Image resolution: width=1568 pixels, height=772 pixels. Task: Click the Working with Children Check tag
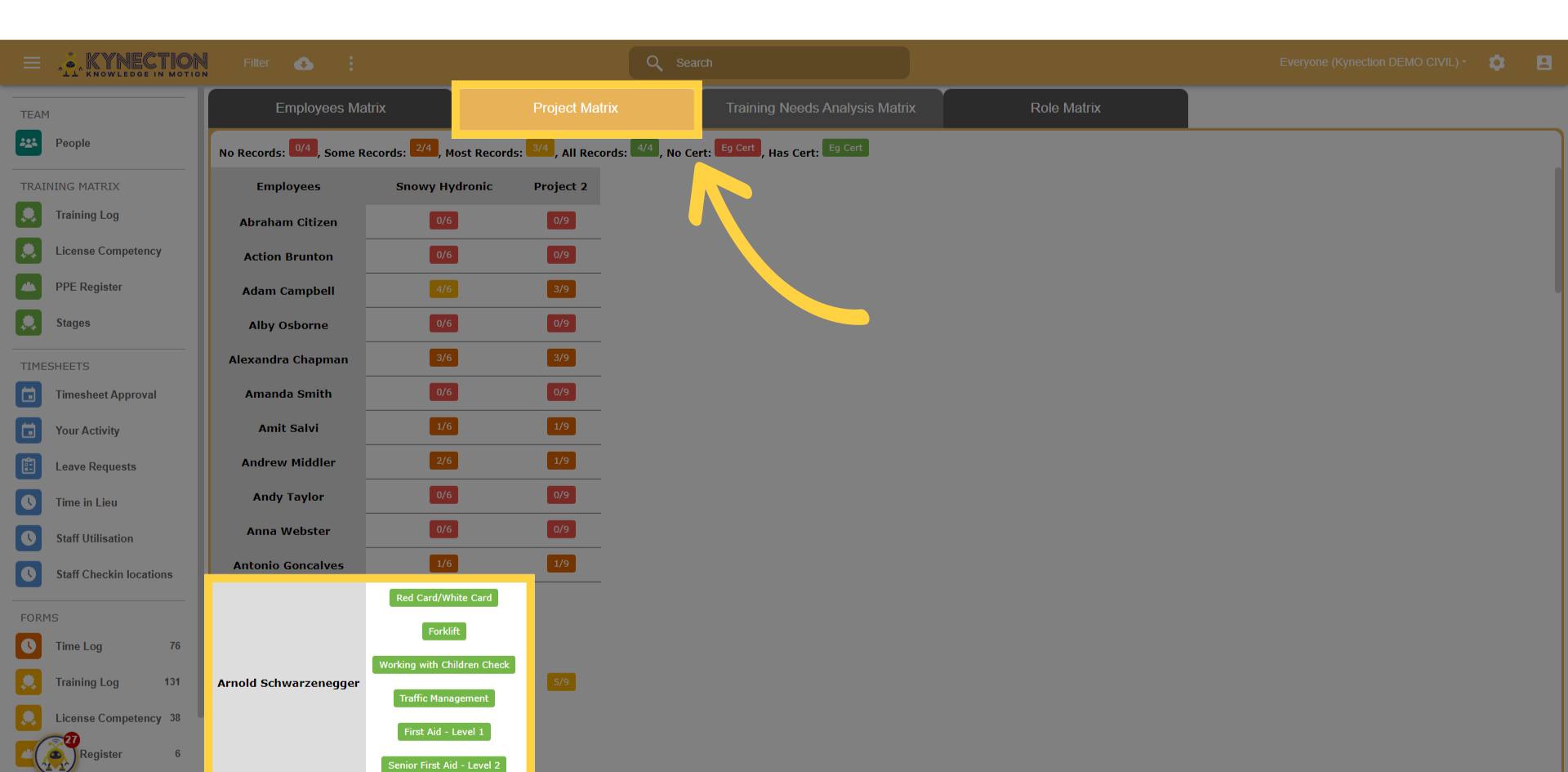[x=444, y=665]
